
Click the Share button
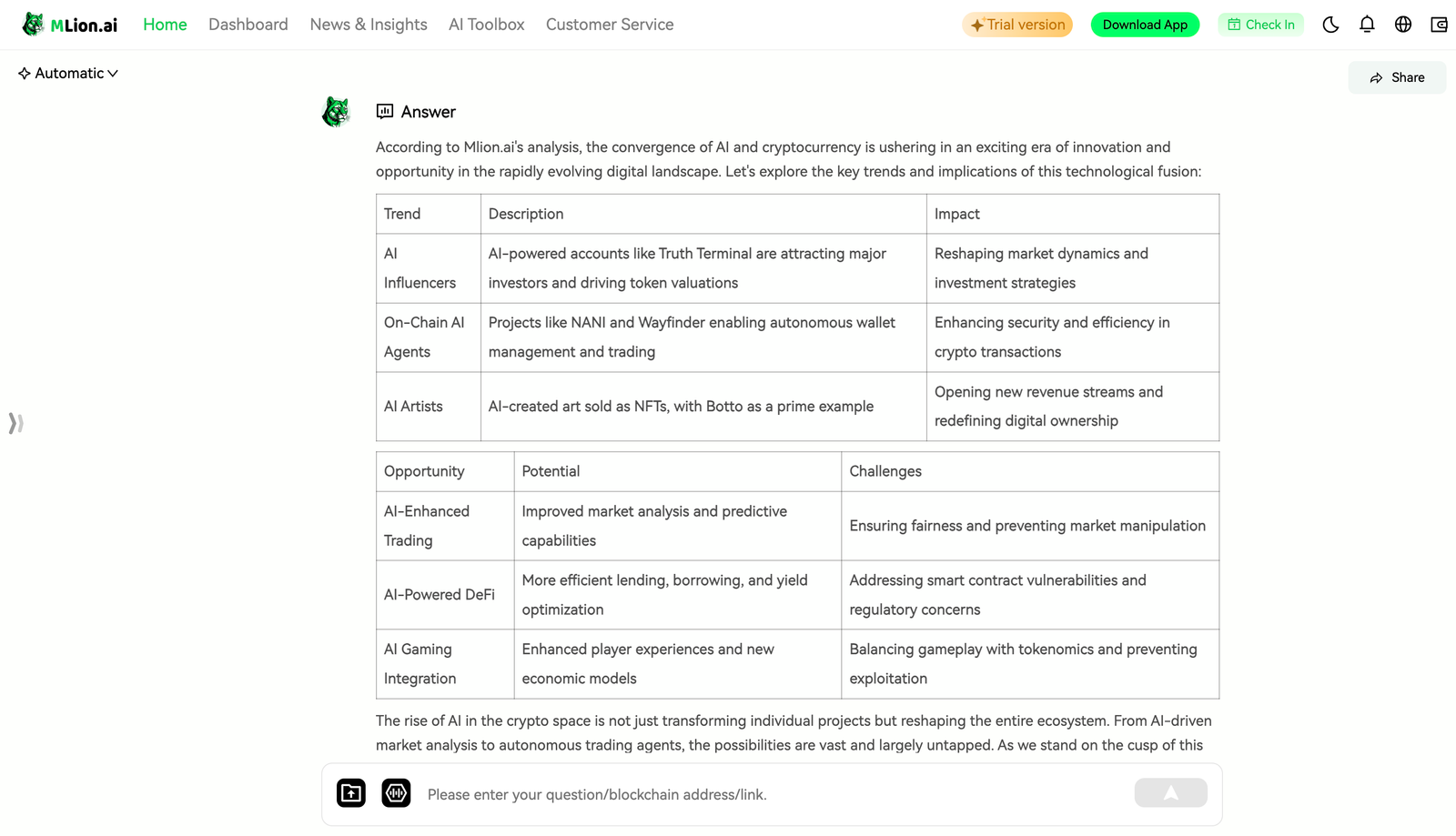click(1397, 77)
